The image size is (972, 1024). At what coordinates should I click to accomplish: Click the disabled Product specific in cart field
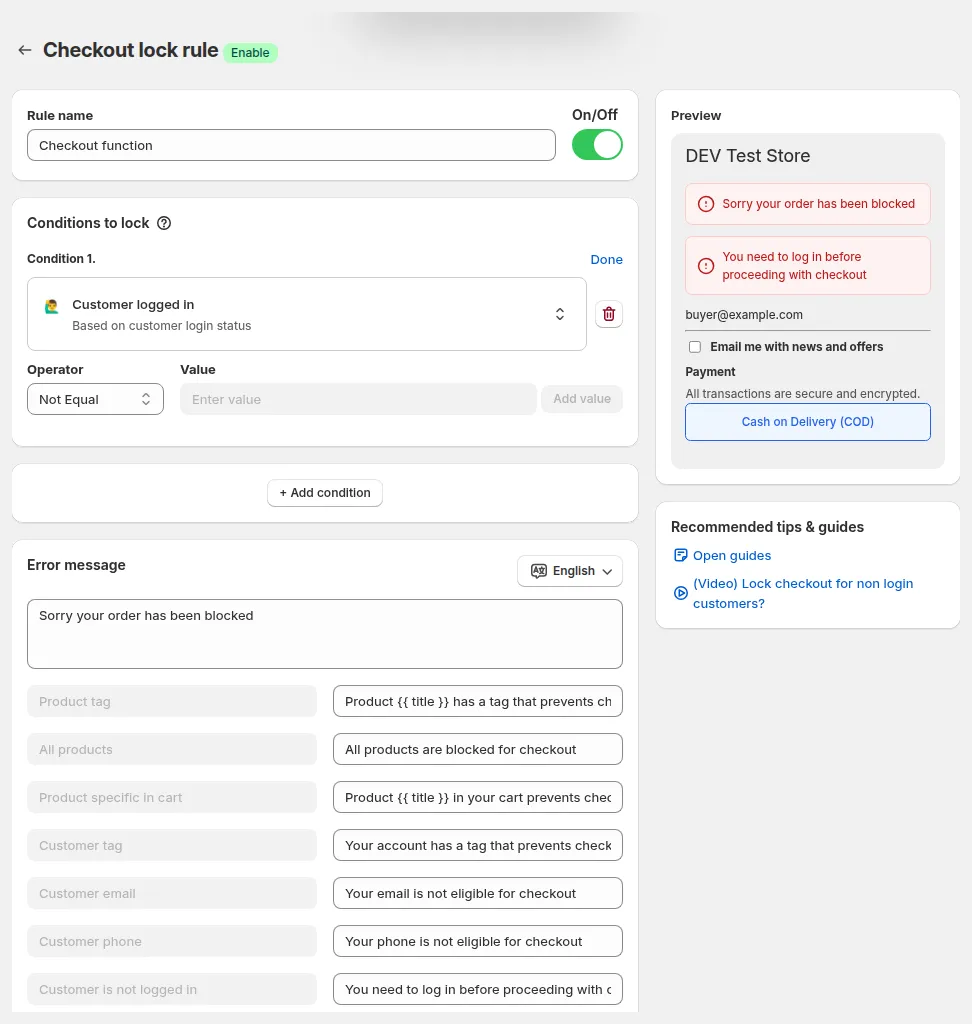(x=172, y=797)
